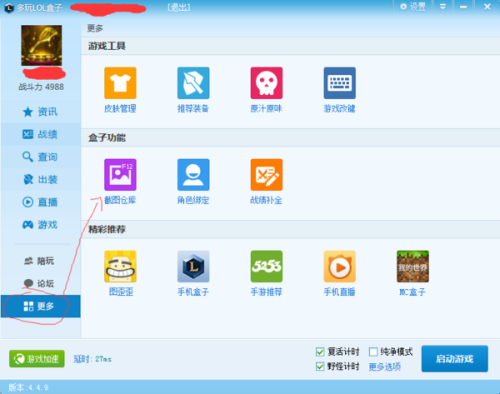
Task: Click the user avatar picture
Action: pyautogui.click(x=42, y=45)
